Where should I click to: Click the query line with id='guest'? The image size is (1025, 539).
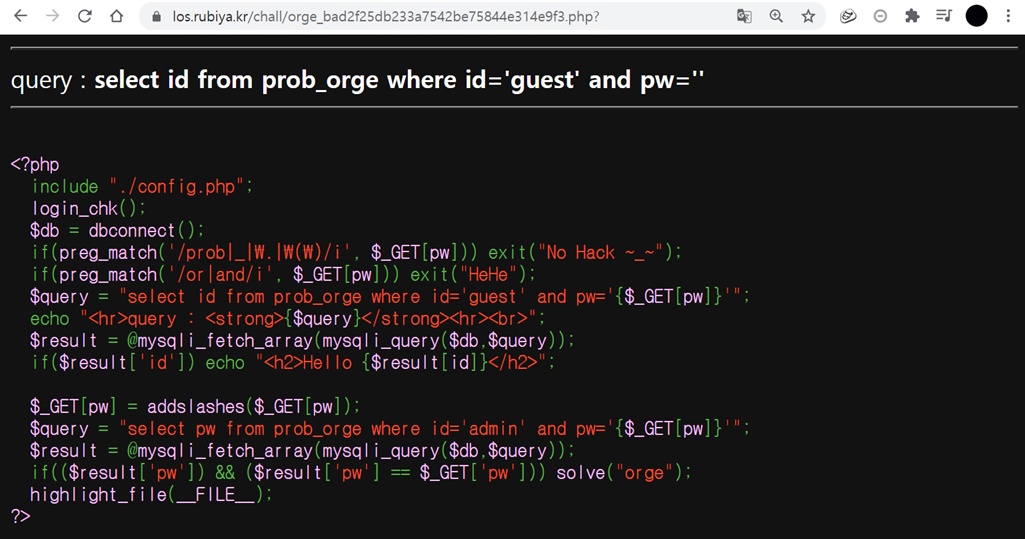click(390, 297)
